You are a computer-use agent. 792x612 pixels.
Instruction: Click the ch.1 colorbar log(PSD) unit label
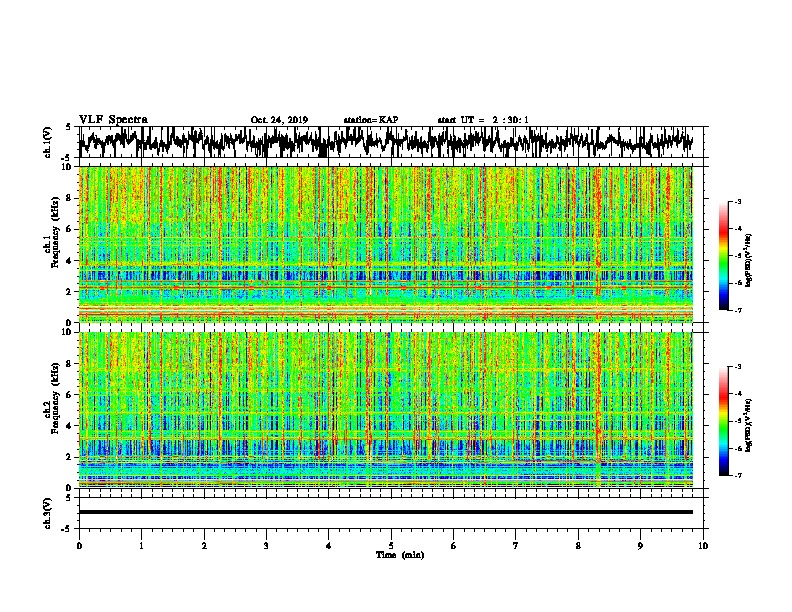click(x=748, y=260)
